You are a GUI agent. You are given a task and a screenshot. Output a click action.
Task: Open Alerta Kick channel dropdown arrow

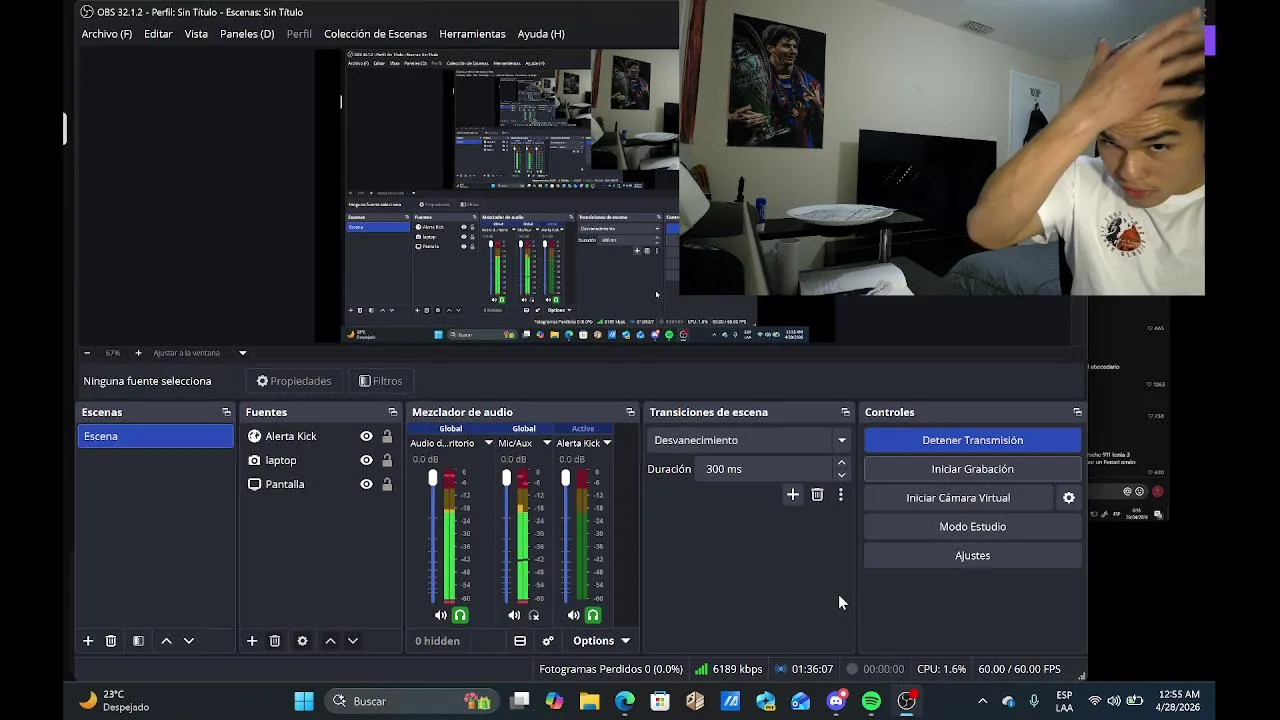(607, 443)
